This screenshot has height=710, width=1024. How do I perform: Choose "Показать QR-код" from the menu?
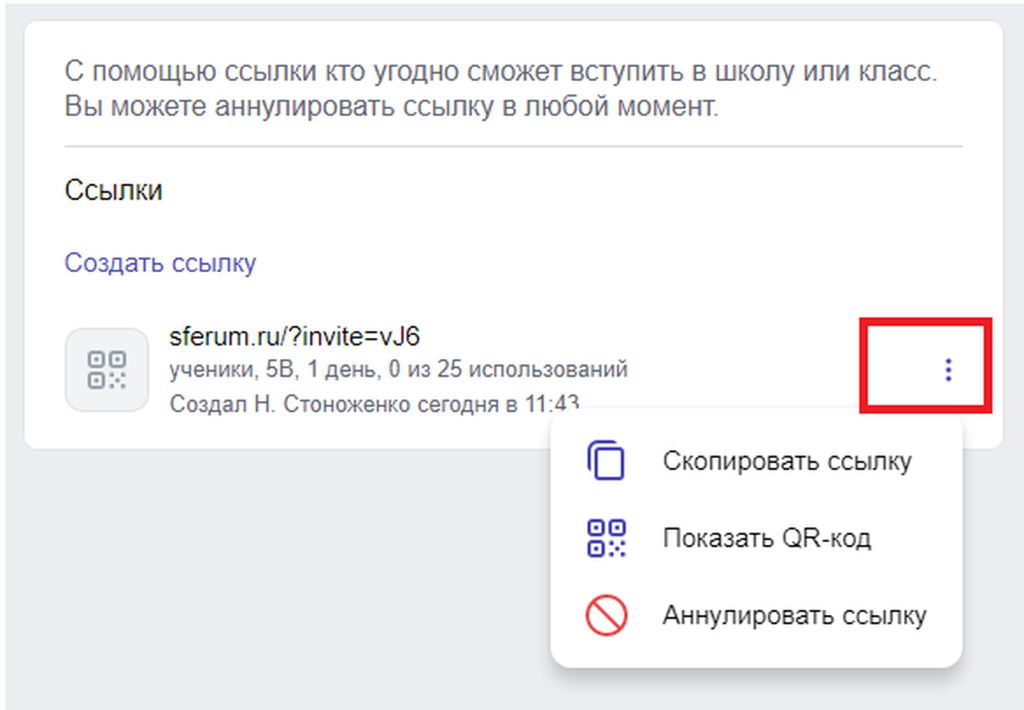click(756, 538)
